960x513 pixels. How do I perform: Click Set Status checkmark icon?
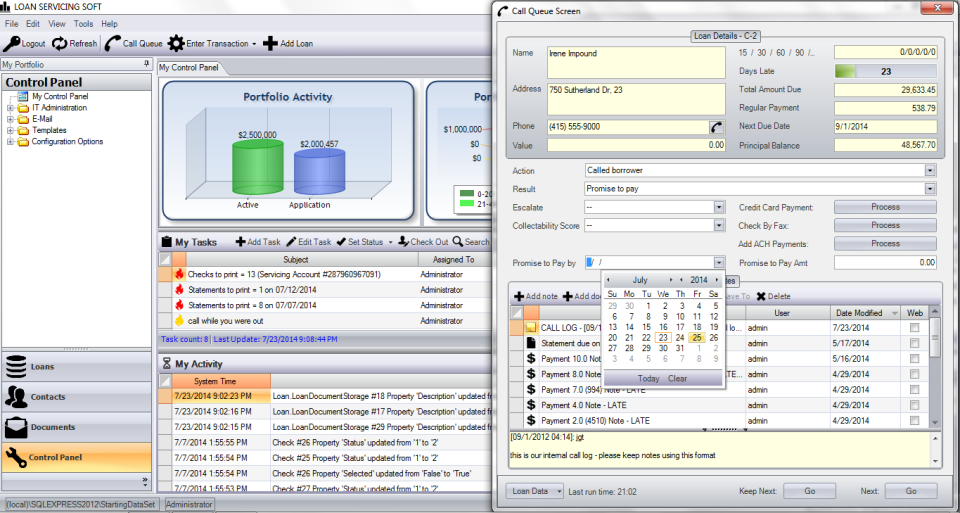pyautogui.click(x=341, y=242)
